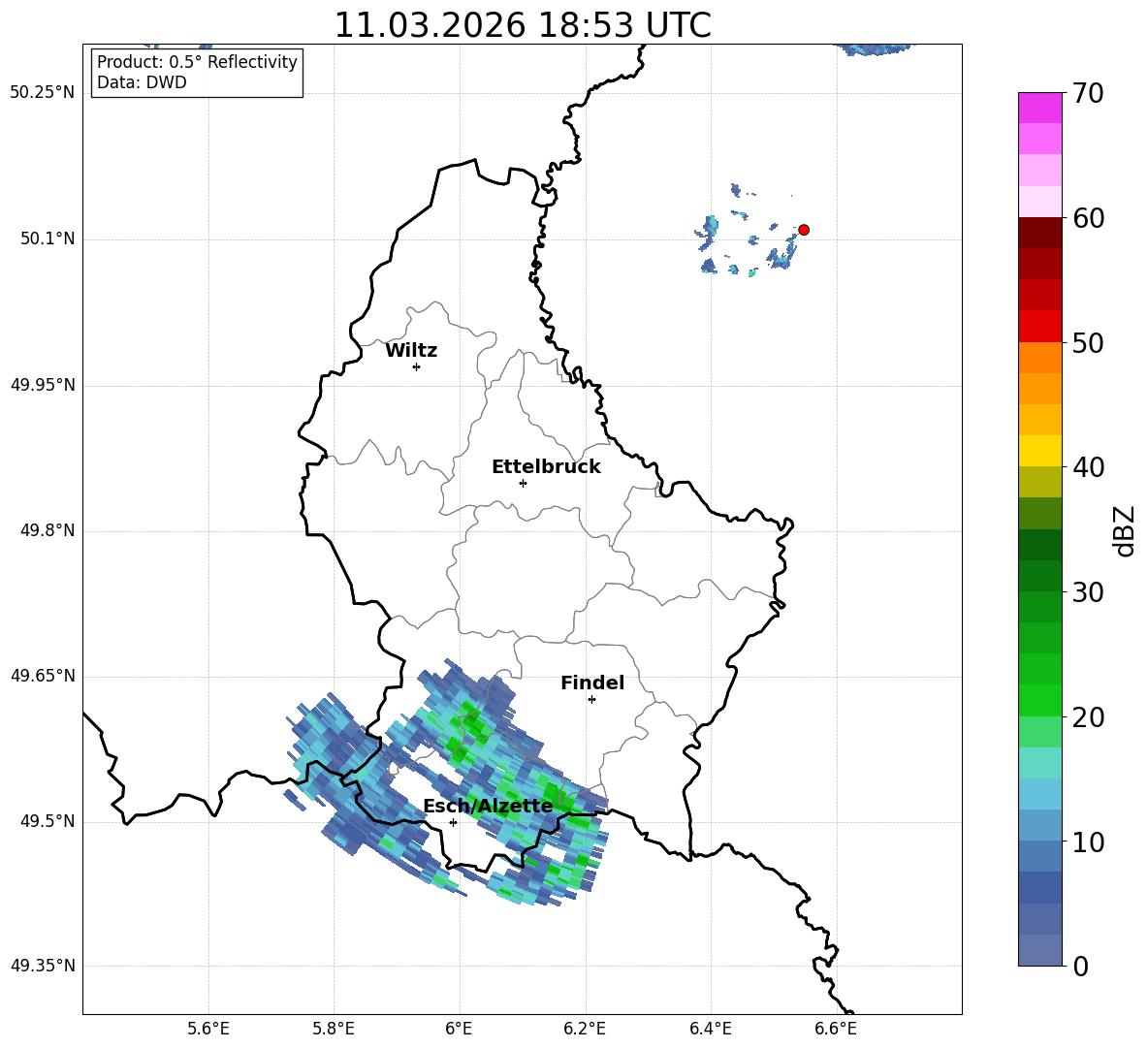Screen dimensions: 1148x1048
Task: Select the Wiltz city label
Action: click(x=411, y=351)
